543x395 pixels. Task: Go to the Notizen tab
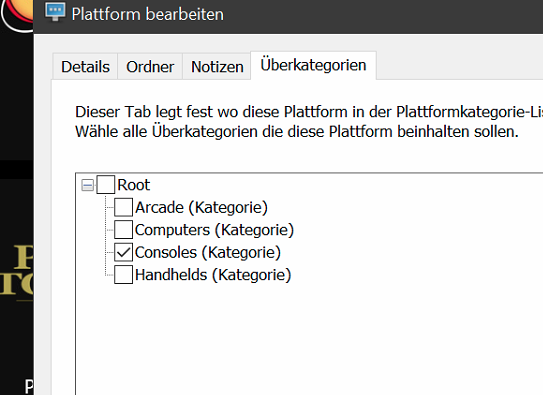[217, 66]
